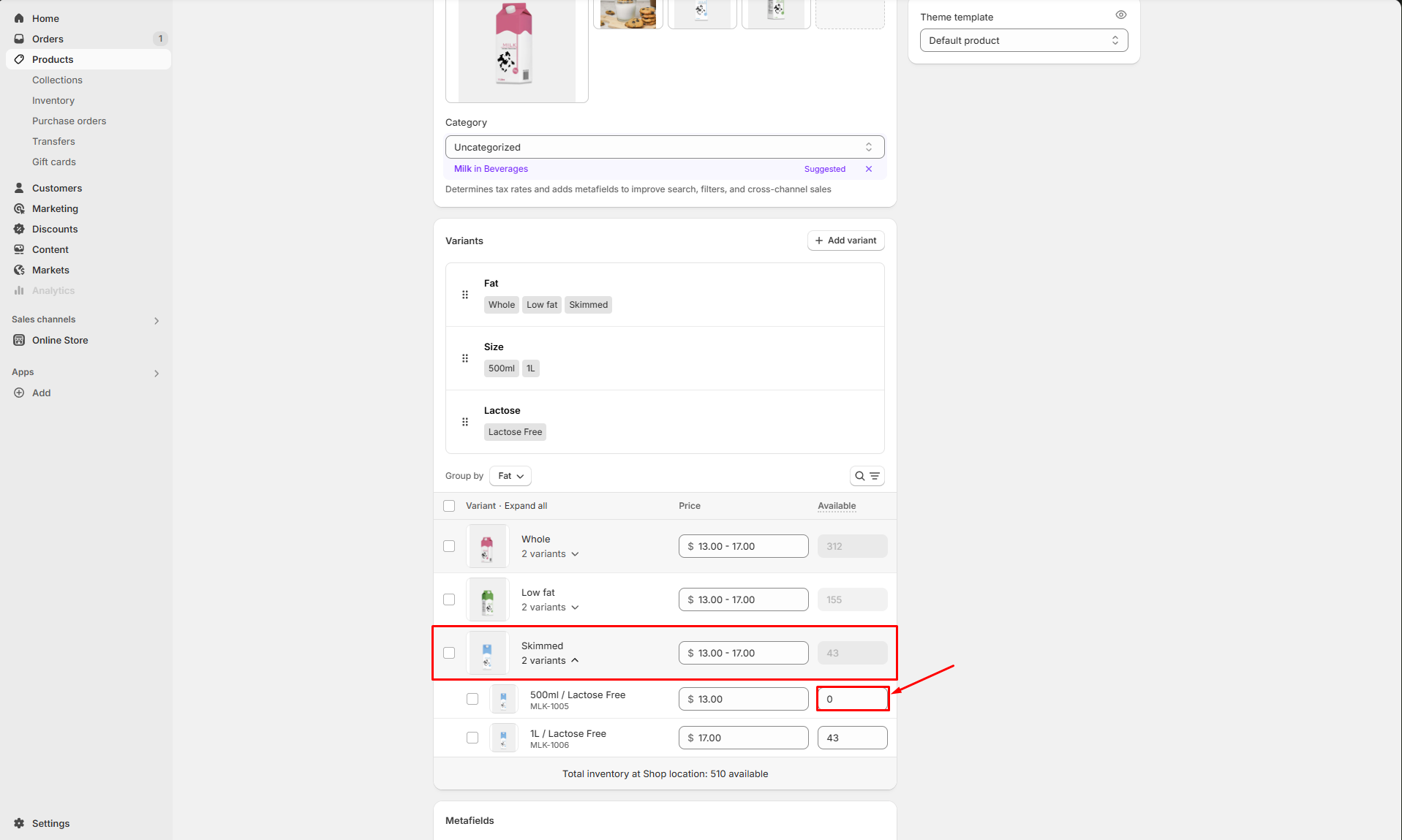Preview theme template eye icon

tap(1120, 15)
